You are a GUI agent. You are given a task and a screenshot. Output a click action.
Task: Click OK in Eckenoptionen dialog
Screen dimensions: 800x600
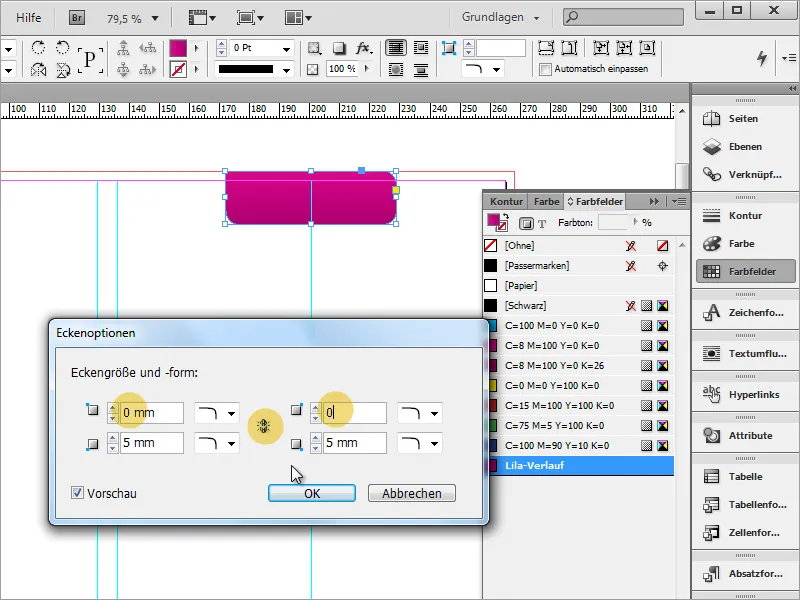[x=312, y=493]
